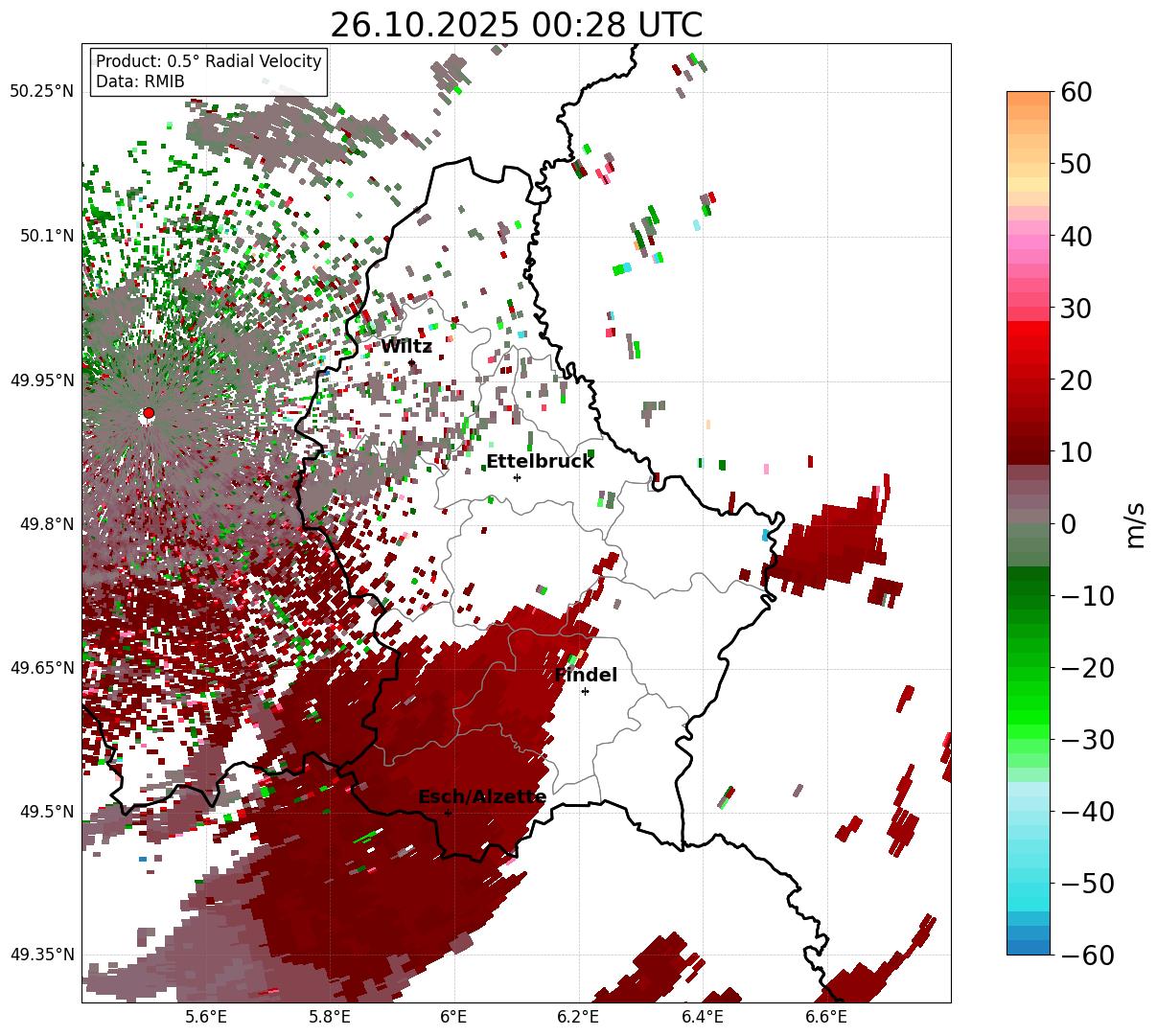Click the colorbar value 0
1157x1036 pixels.
[x=1068, y=524]
